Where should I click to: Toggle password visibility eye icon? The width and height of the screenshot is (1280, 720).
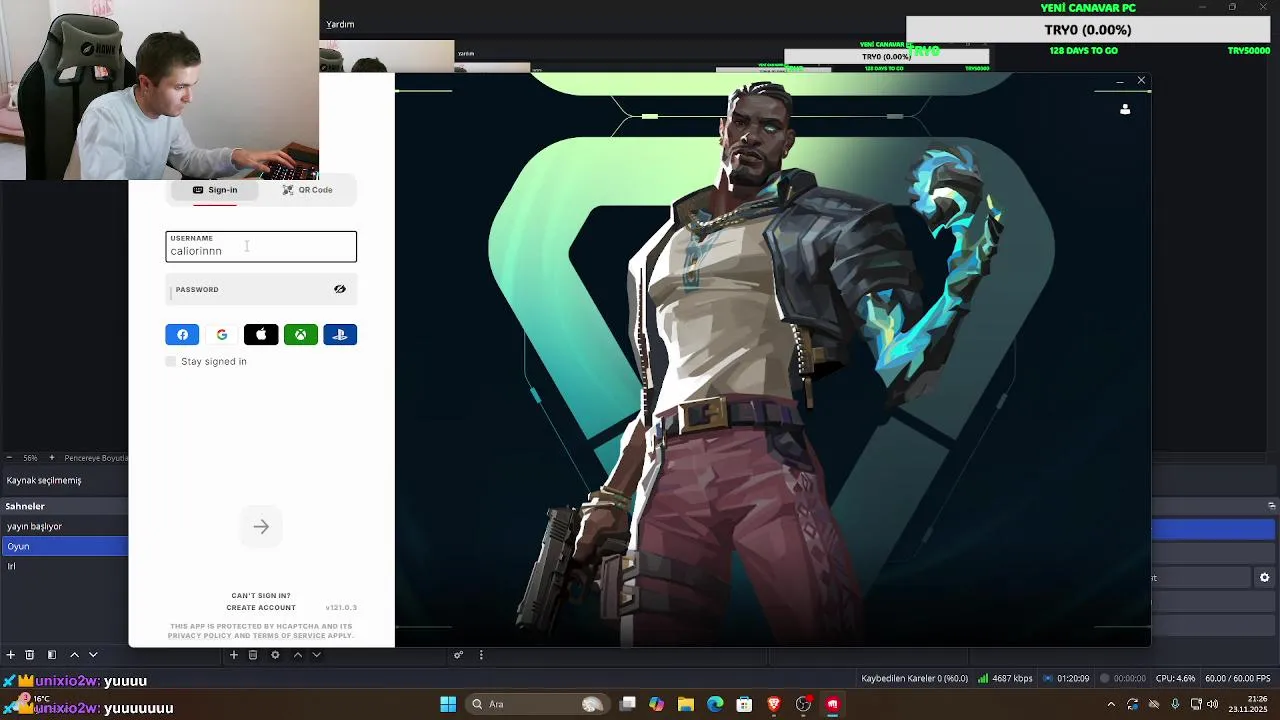(x=340, y=289)
